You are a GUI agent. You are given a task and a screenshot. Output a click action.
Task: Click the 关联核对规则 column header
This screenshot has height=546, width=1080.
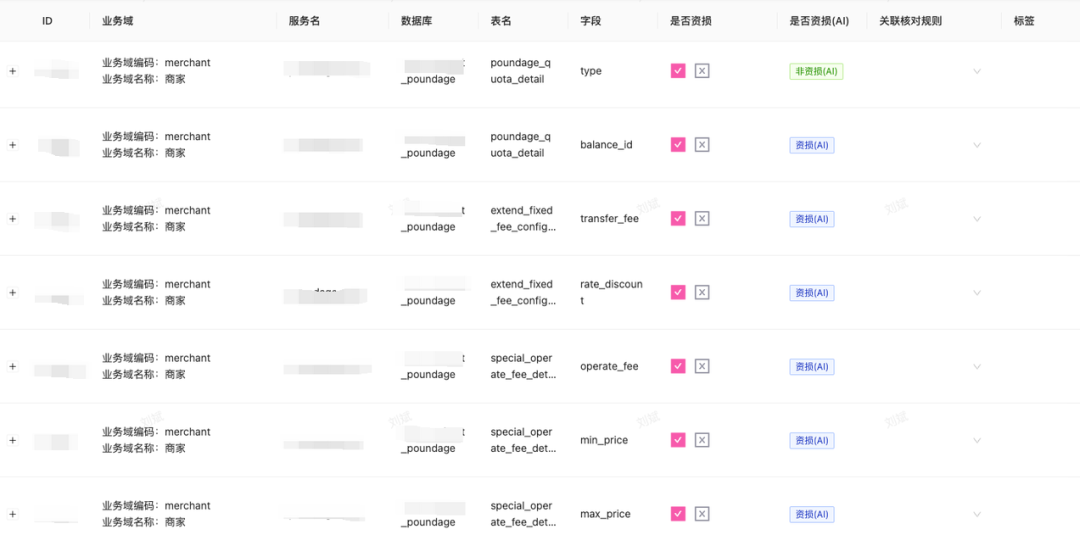(911, 21)
